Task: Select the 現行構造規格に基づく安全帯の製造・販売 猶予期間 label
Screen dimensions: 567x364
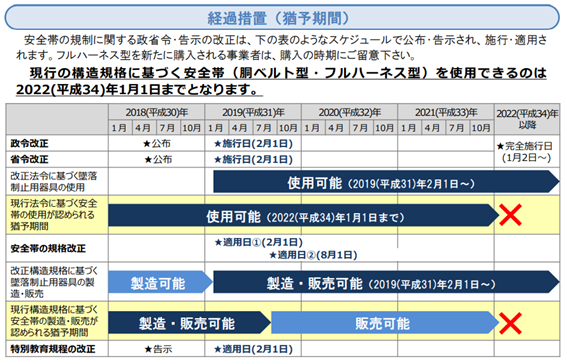Action: (x=54, y=321)
